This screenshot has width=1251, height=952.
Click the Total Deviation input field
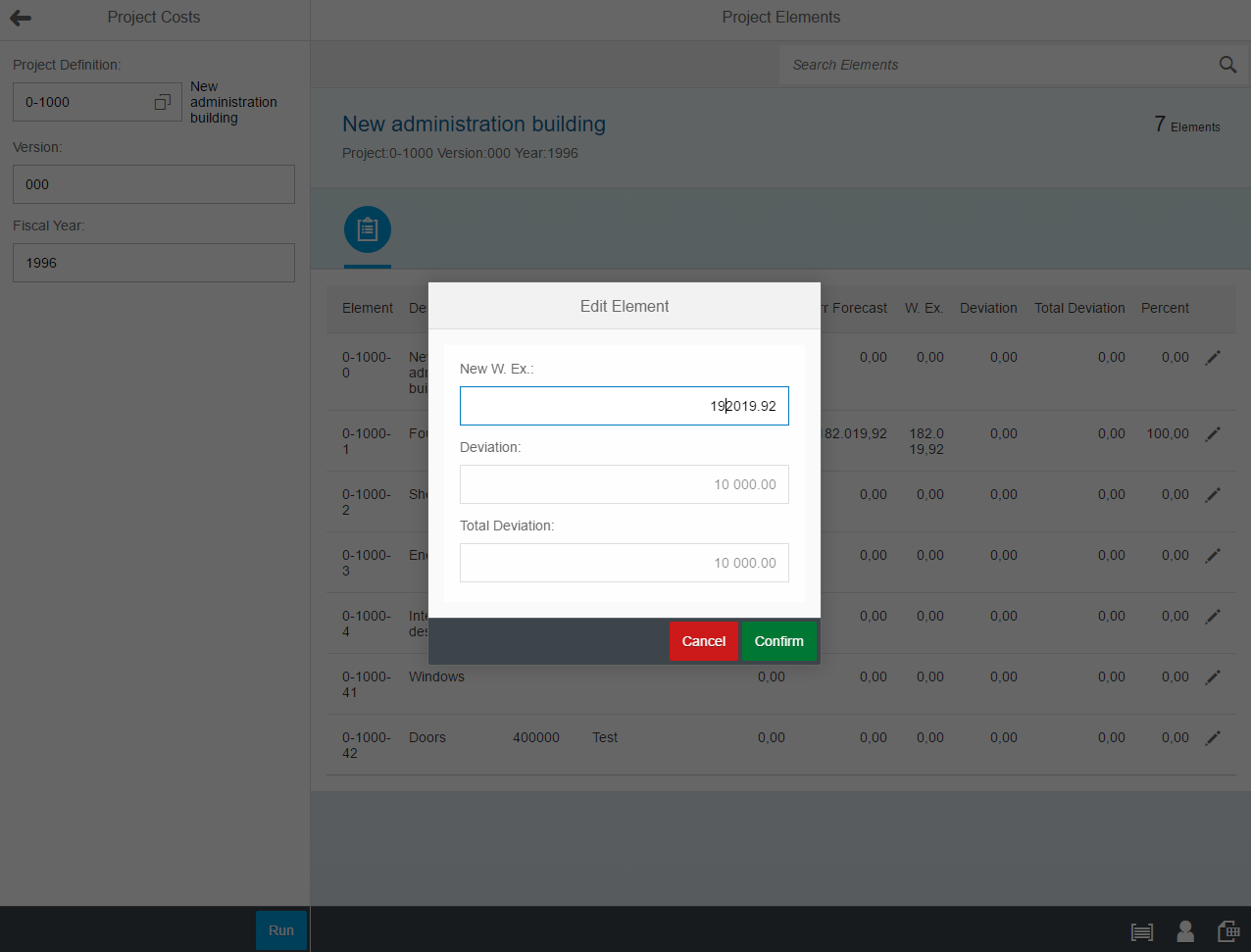[625, 562]
